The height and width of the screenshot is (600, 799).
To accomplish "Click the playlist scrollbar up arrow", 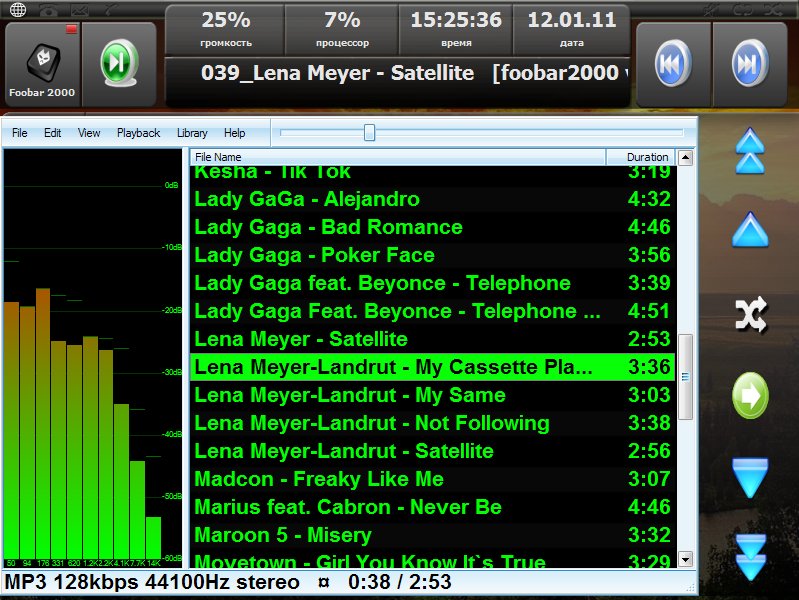I will pos(685,158).
